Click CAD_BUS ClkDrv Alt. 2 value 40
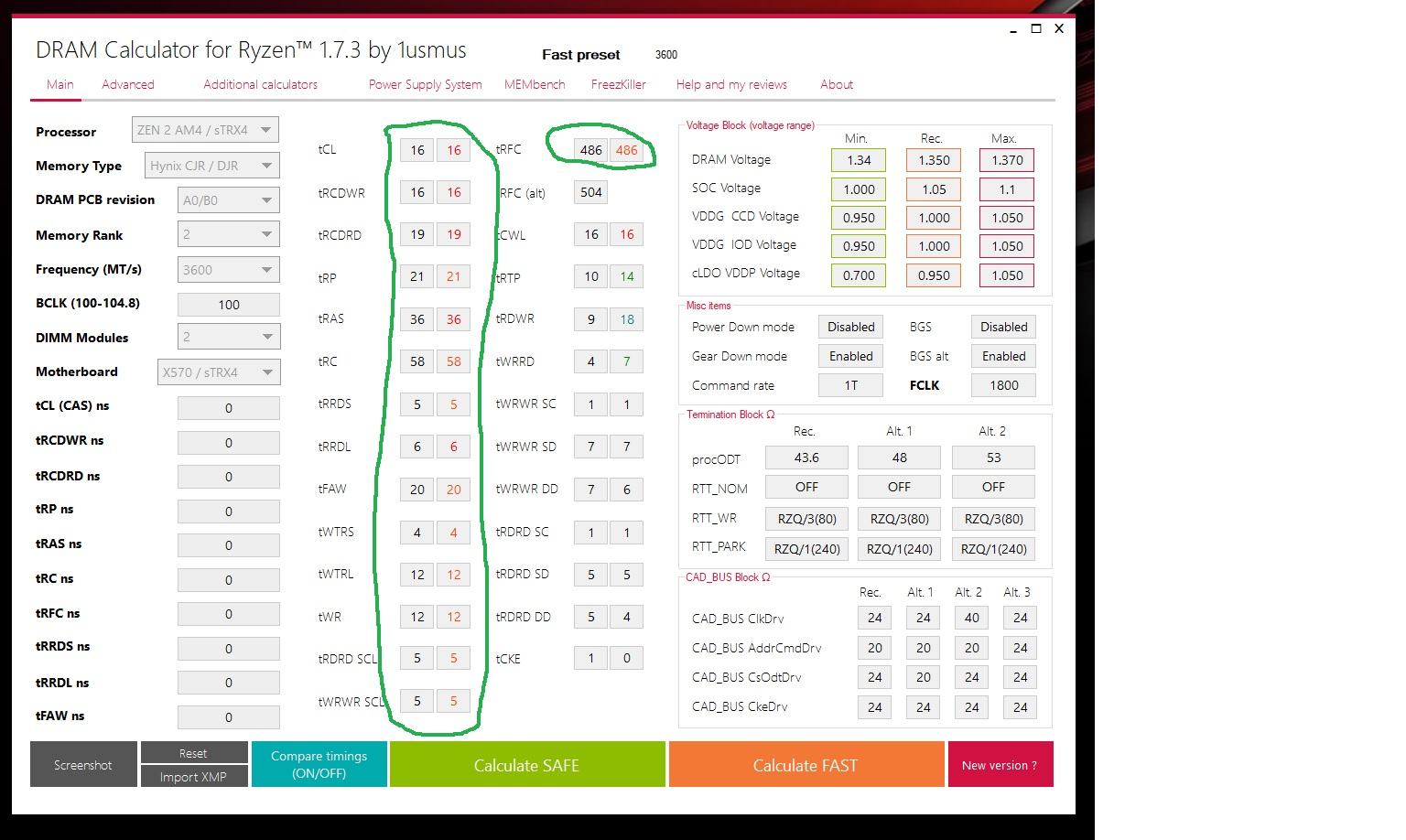 pos(972,618)
